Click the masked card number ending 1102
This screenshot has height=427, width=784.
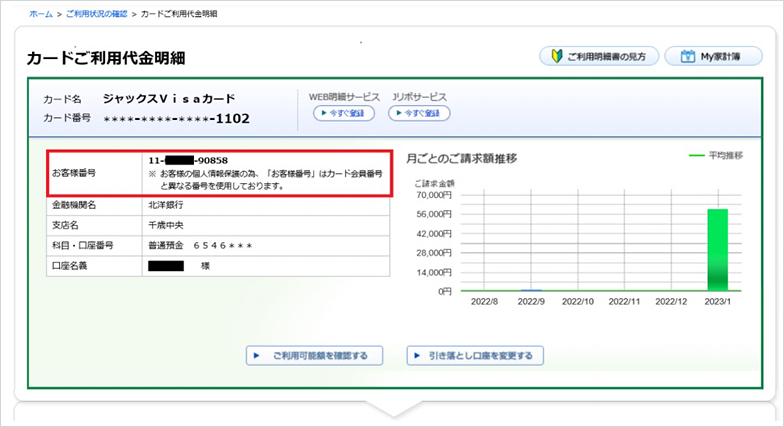(176, 119)
